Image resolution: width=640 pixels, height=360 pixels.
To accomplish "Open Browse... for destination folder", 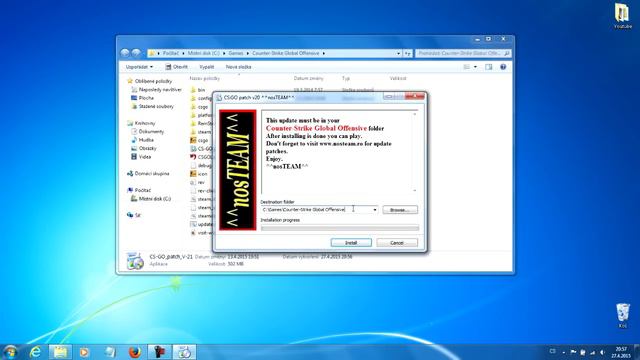I will pos(400,210).
